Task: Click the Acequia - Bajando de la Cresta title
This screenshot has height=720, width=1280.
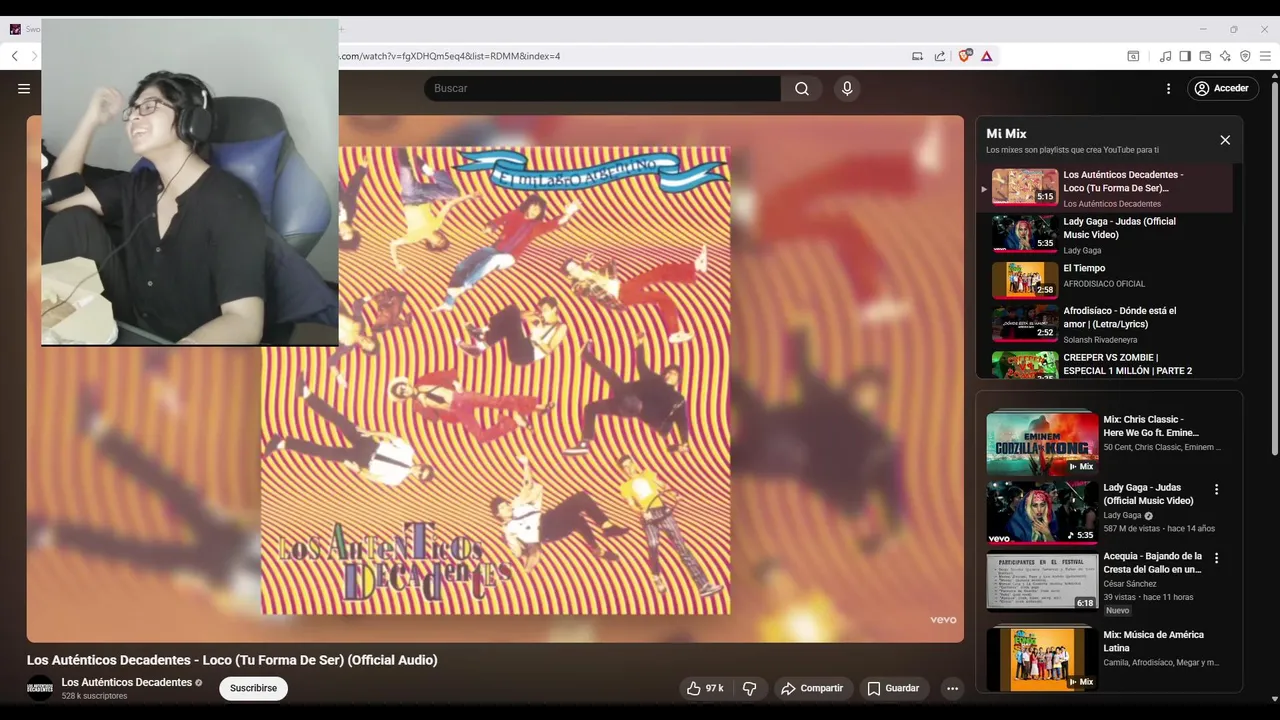Action: pos(1153,562)
